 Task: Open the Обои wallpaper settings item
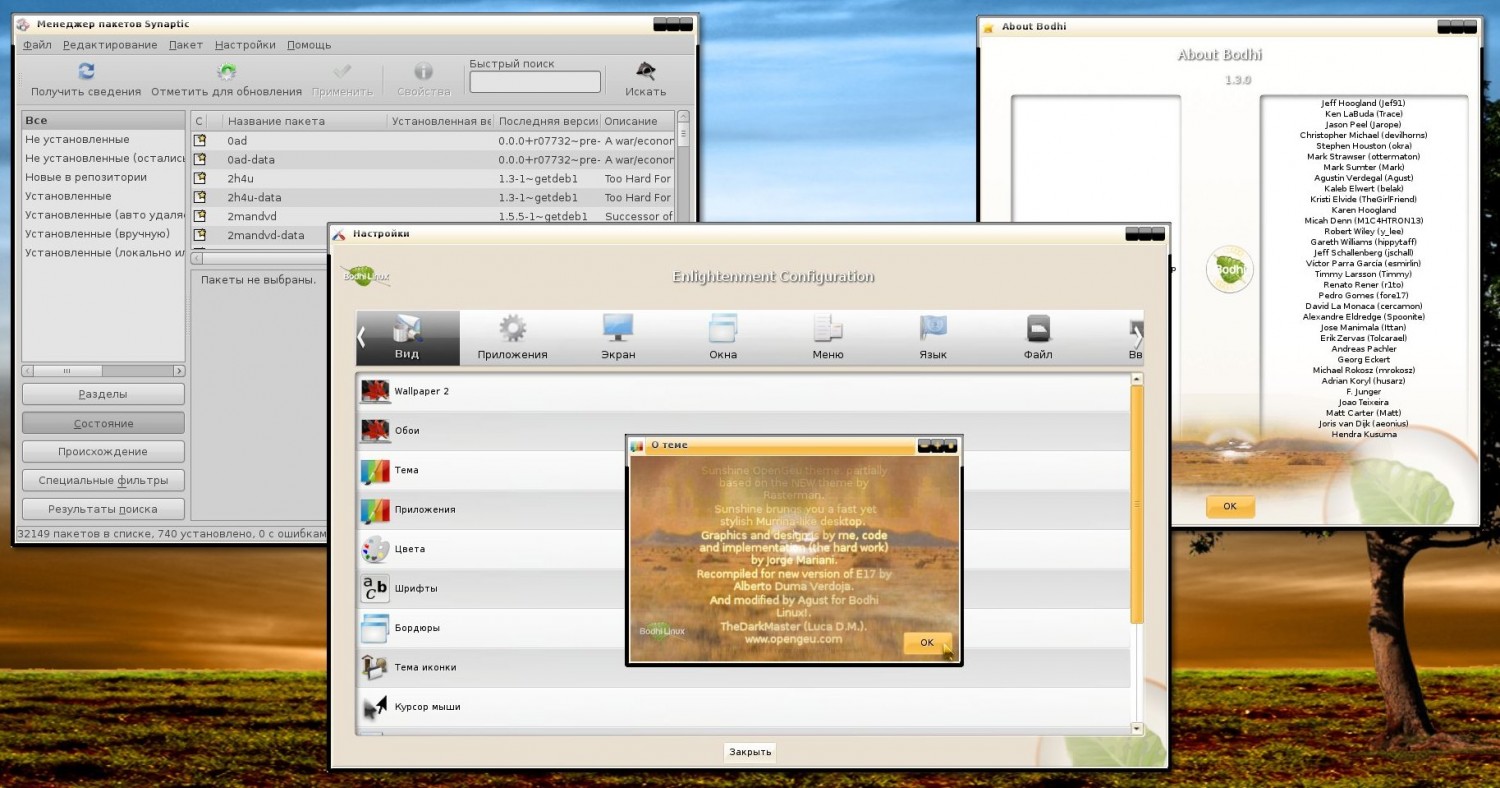743,430
